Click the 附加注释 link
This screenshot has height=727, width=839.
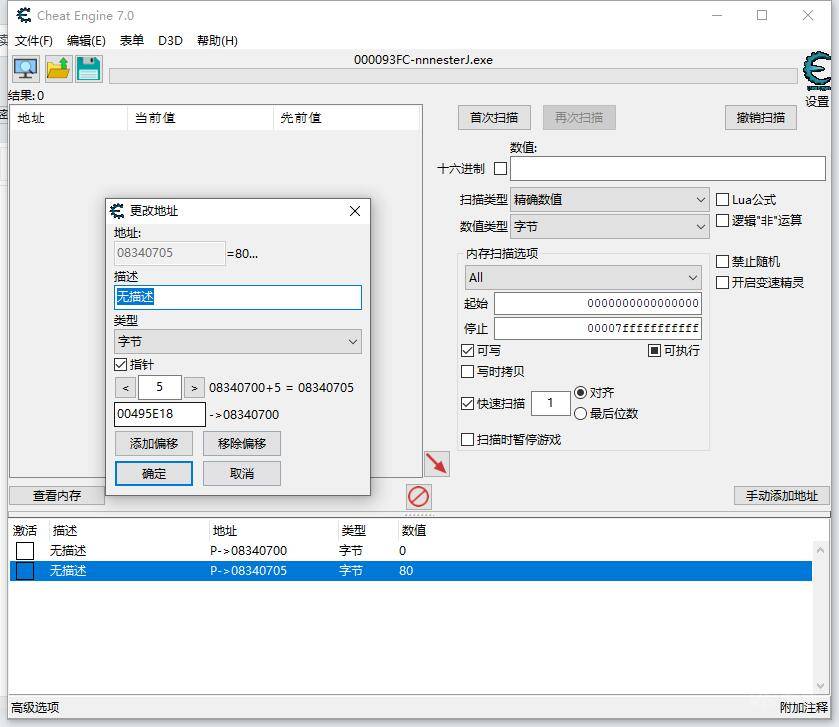click(804, 708)
